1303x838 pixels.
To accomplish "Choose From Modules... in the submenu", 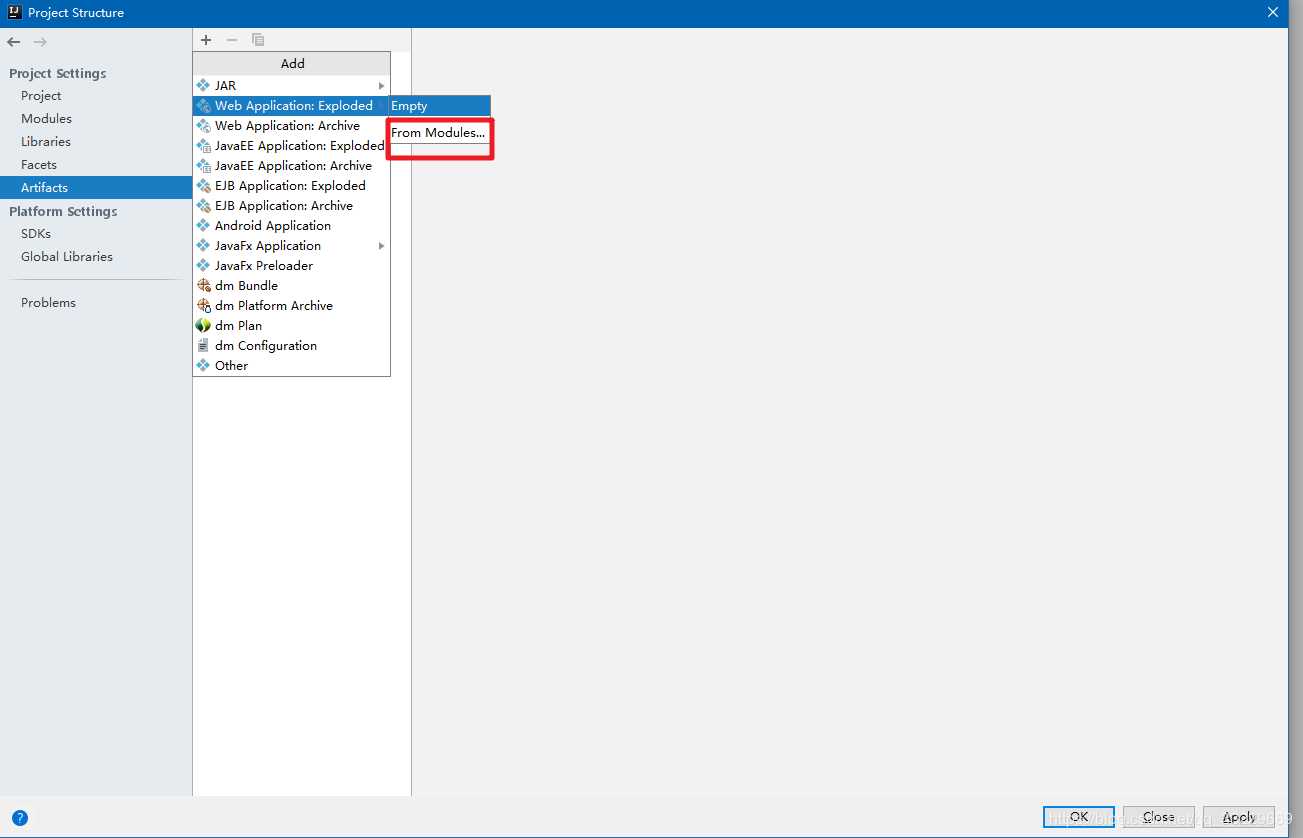I will click(439, 133).
